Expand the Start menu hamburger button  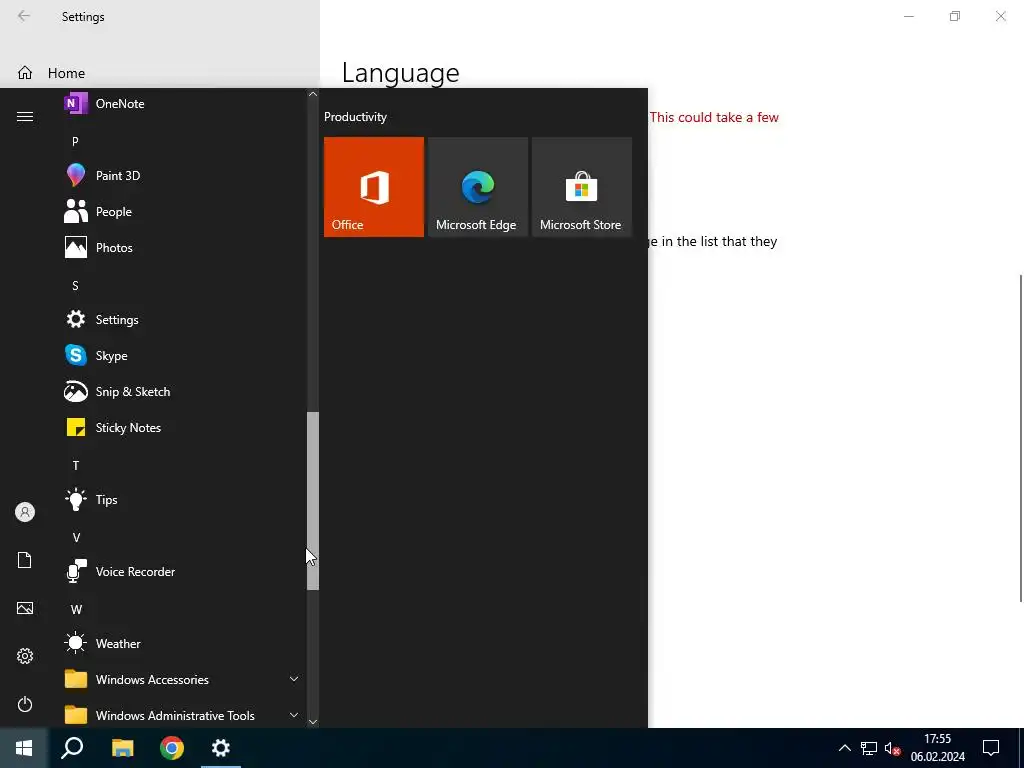pos(25,117)
